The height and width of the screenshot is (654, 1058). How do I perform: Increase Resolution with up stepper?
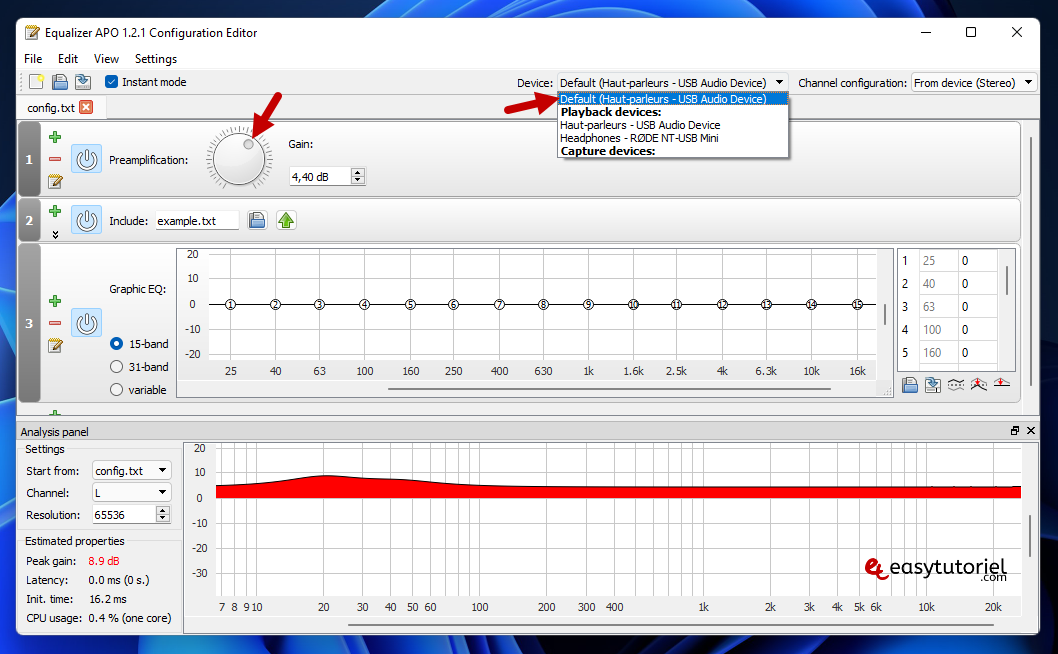click(x=163, y=510)
